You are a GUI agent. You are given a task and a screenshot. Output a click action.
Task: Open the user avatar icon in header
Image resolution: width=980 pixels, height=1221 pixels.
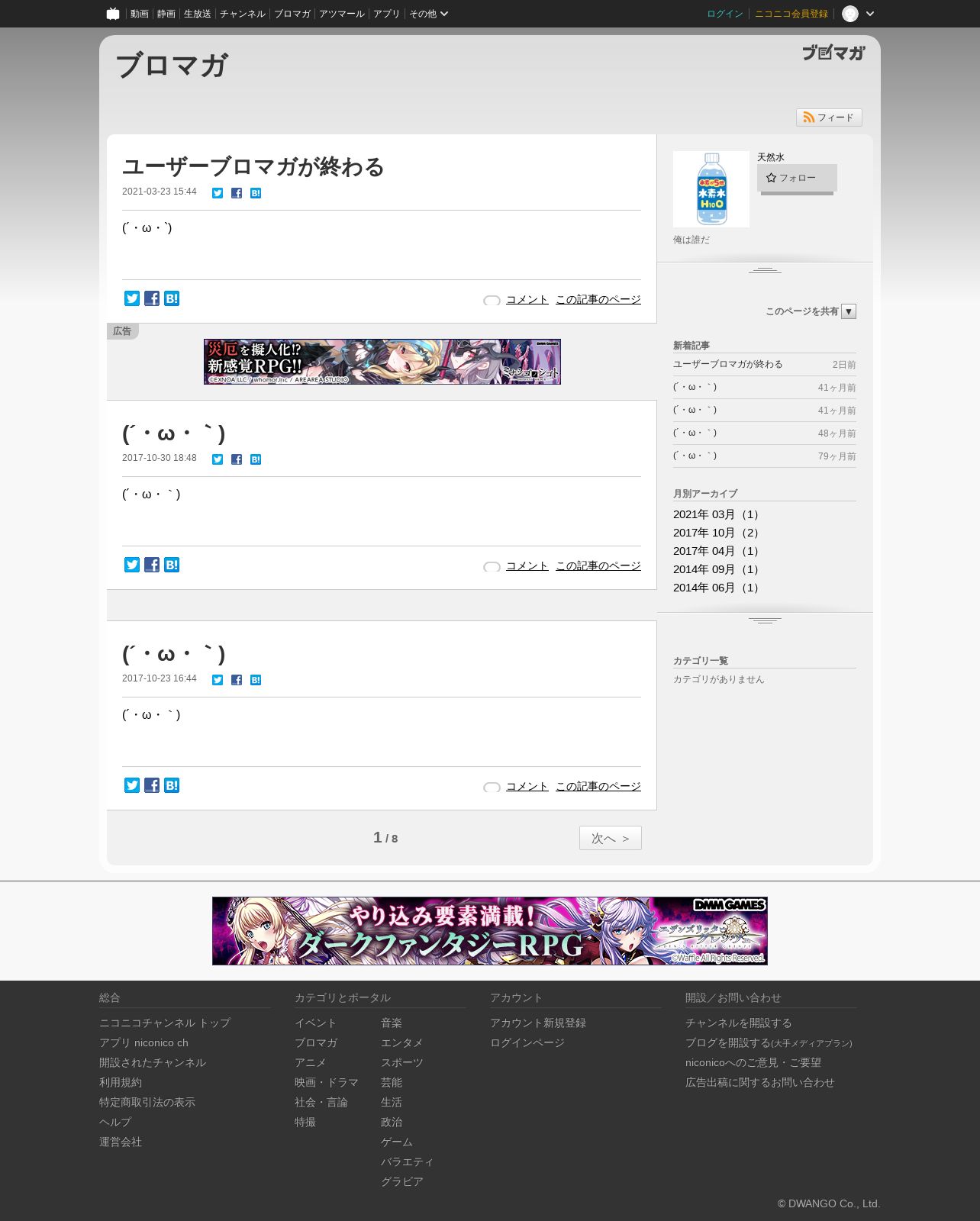850,14
